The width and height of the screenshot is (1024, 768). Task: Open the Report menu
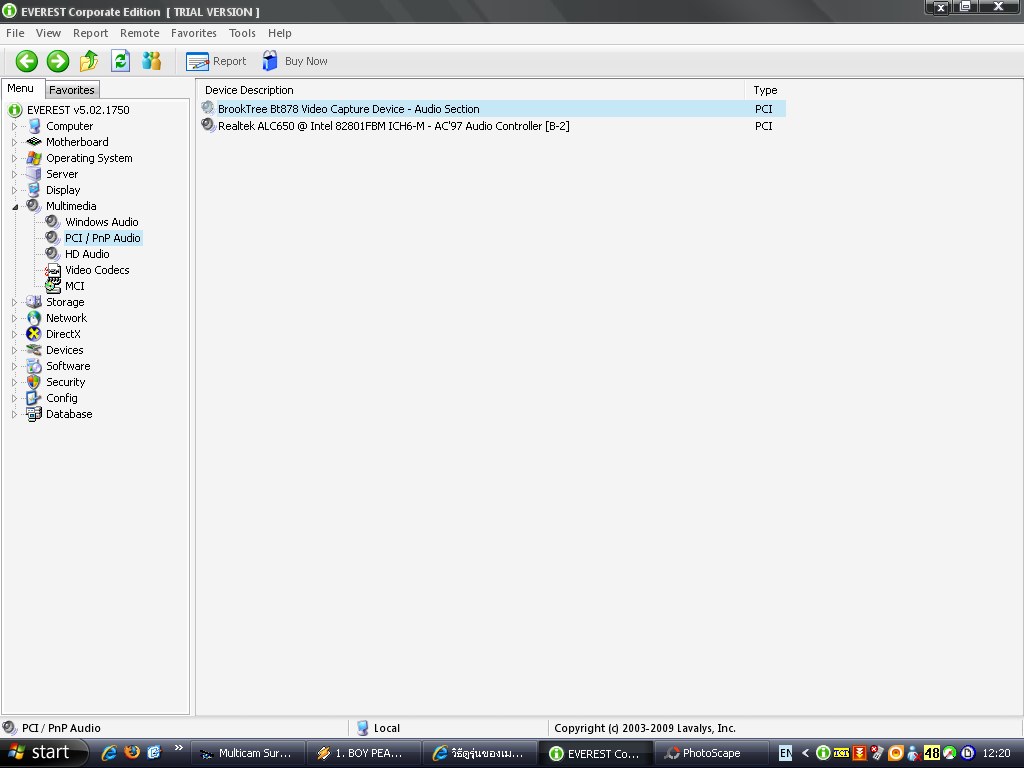coord(90,33)
